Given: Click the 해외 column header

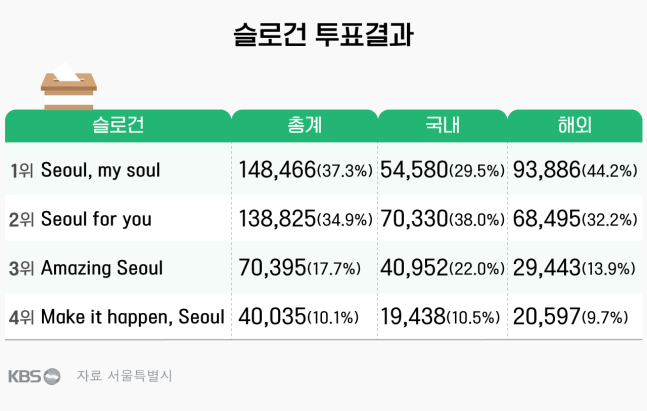Looking at the screenshot, I should [575, 125].
